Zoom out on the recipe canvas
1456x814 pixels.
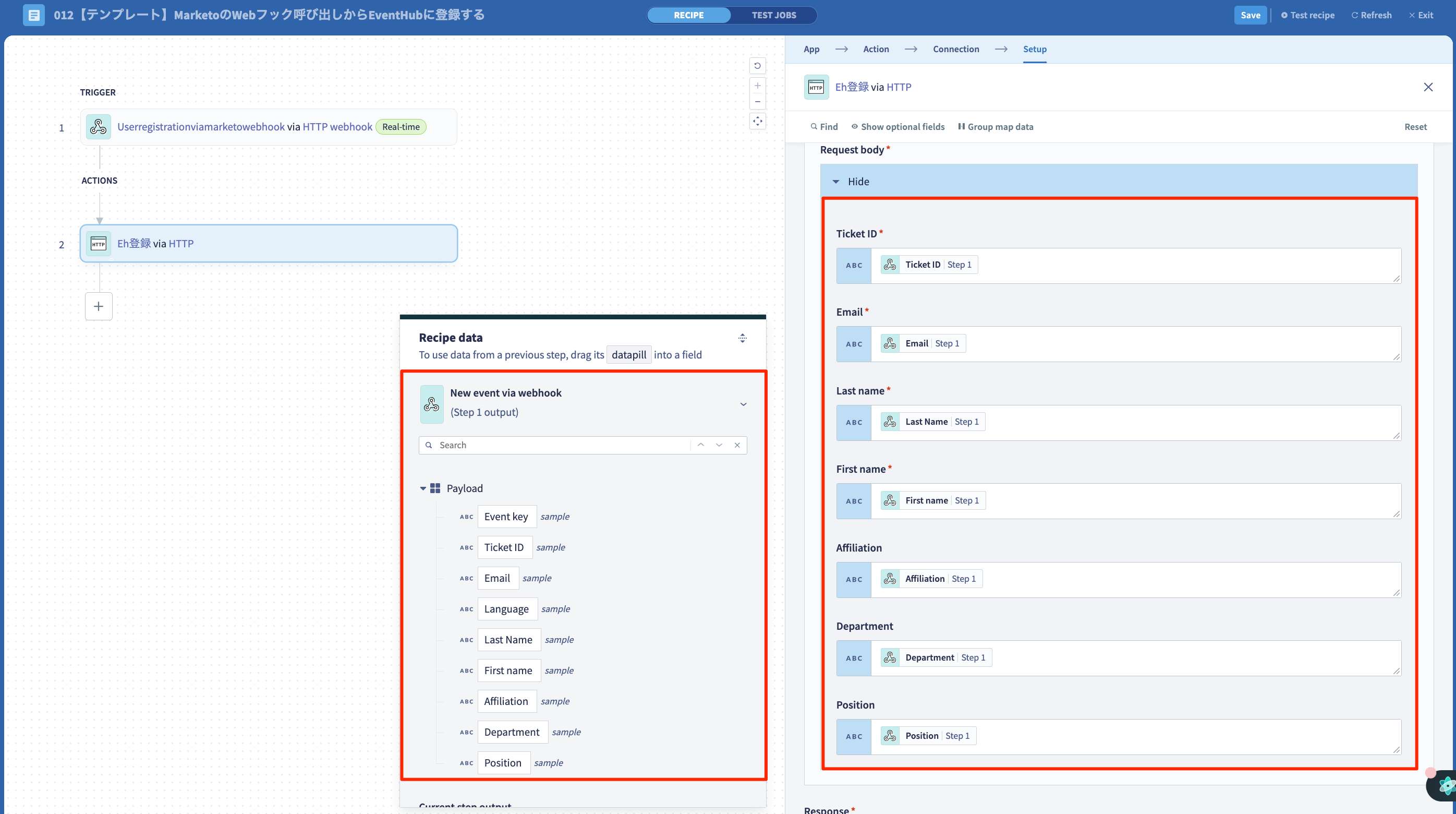[757, 102]
